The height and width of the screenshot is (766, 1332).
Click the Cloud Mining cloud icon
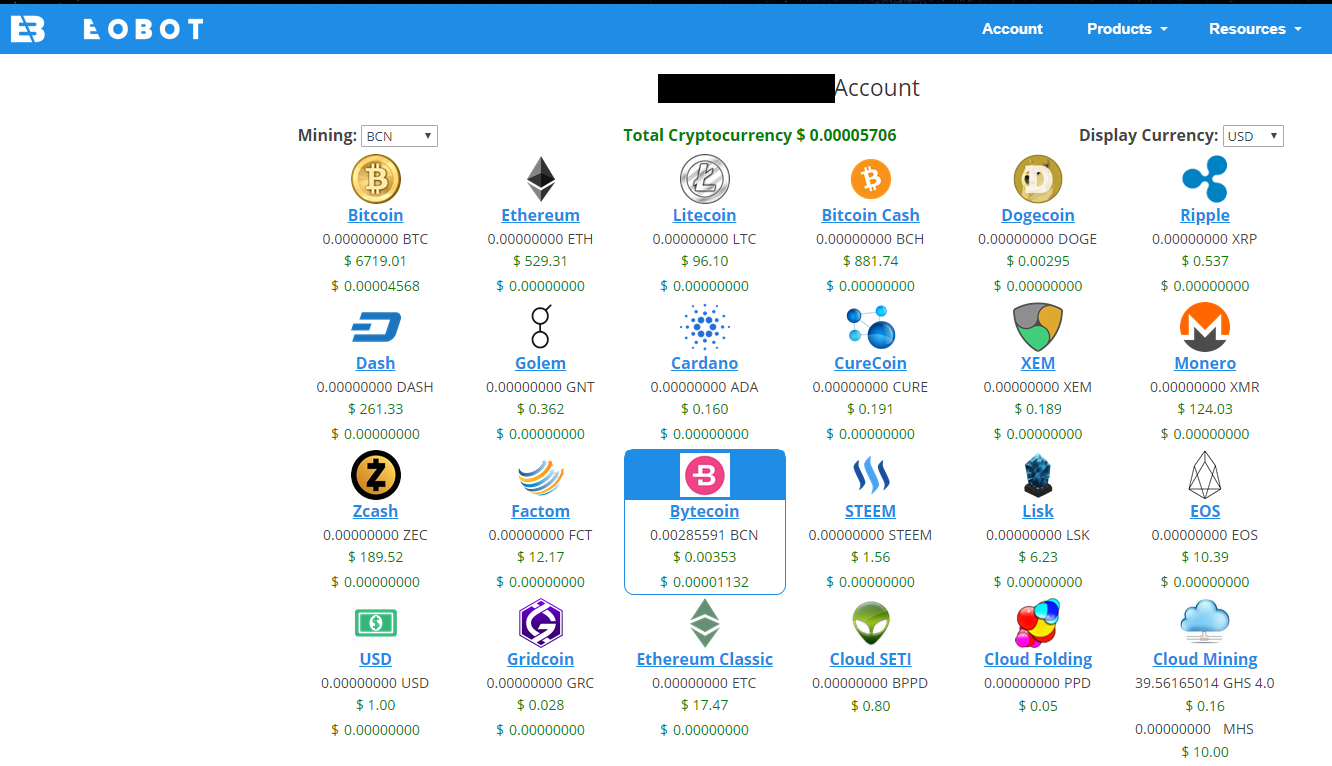pyautogui.click(x=1205, y=621)
